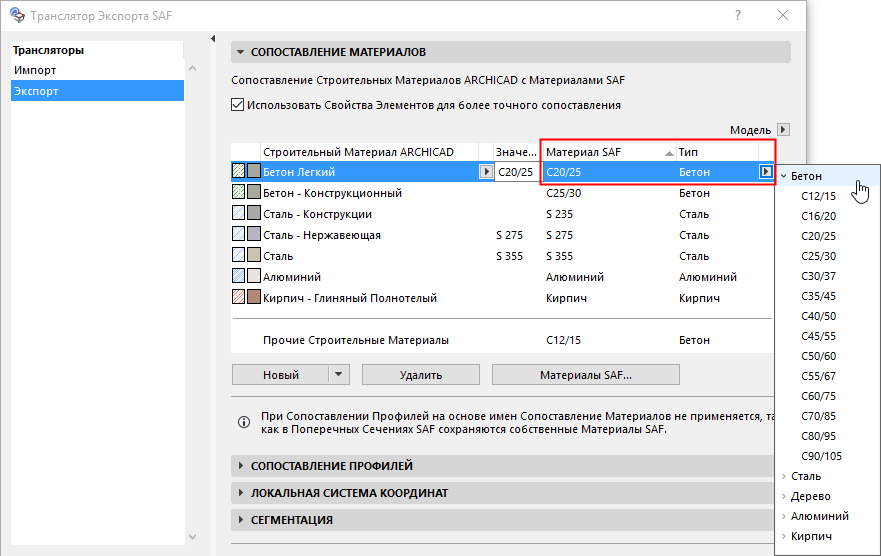The height and width of the screenshot is (556, 881).
Task: Open the material picker arrow for Бетон Легкий
Action: pos(487,172)
